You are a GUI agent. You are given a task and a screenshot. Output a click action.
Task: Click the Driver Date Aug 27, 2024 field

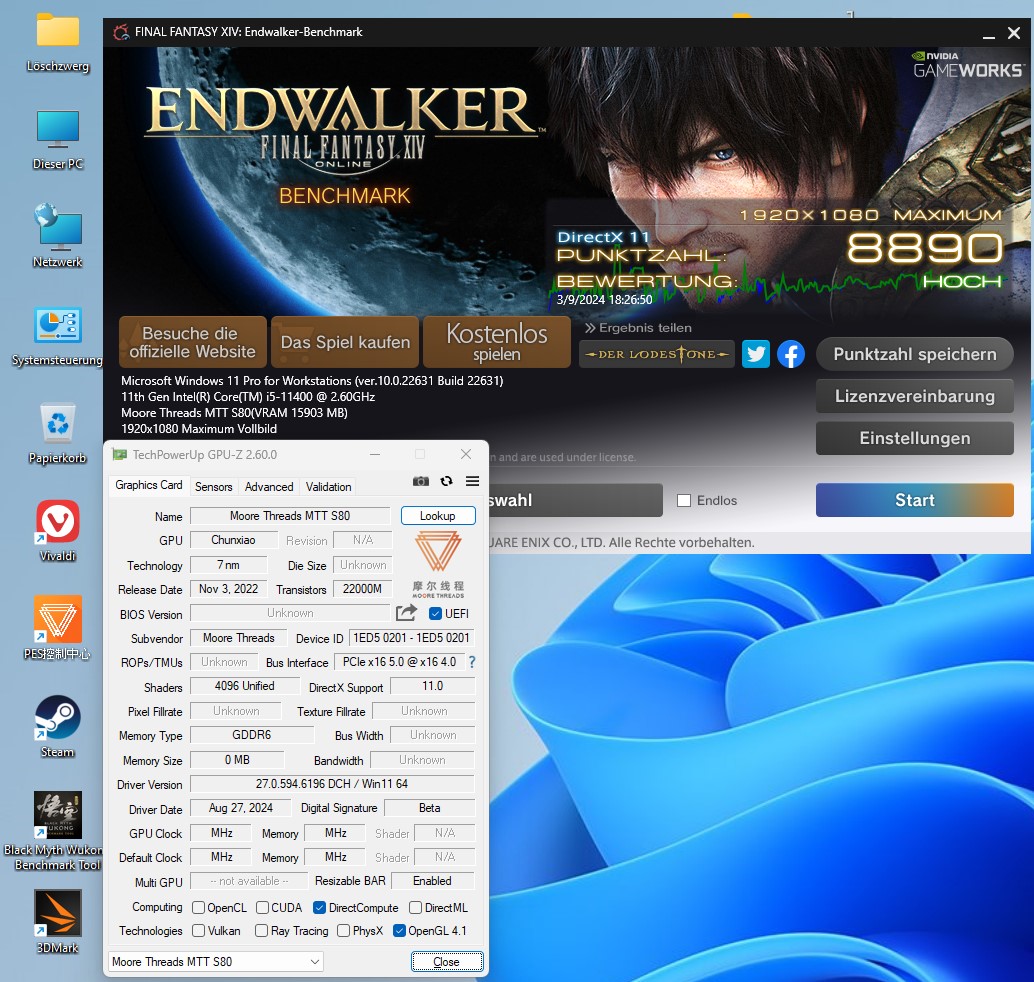(241, 808)
